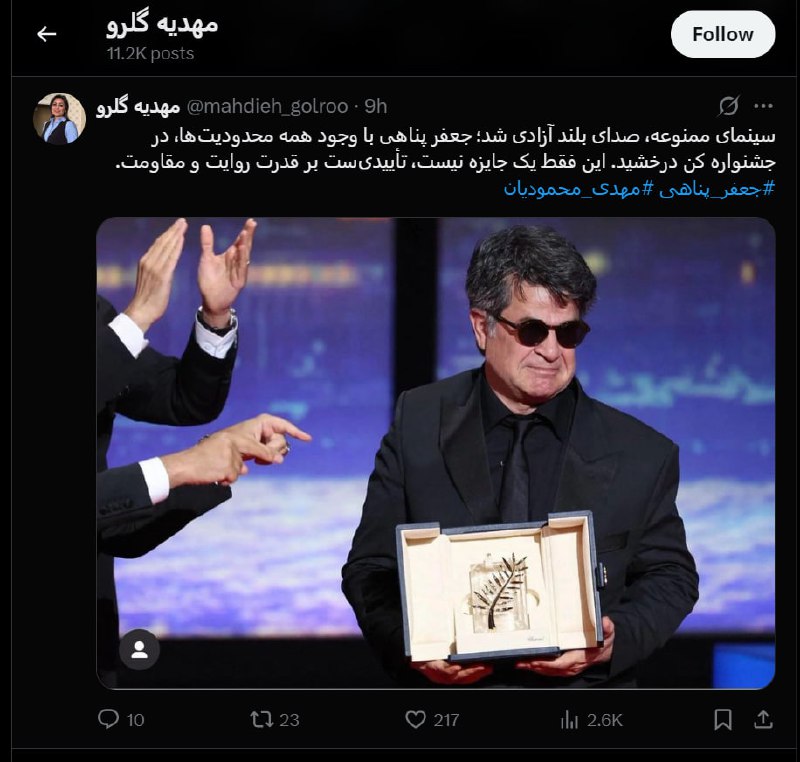This screenshot has width=800, height=762.
Task: Open the Cannes award photo
Action: click(436, 453)
